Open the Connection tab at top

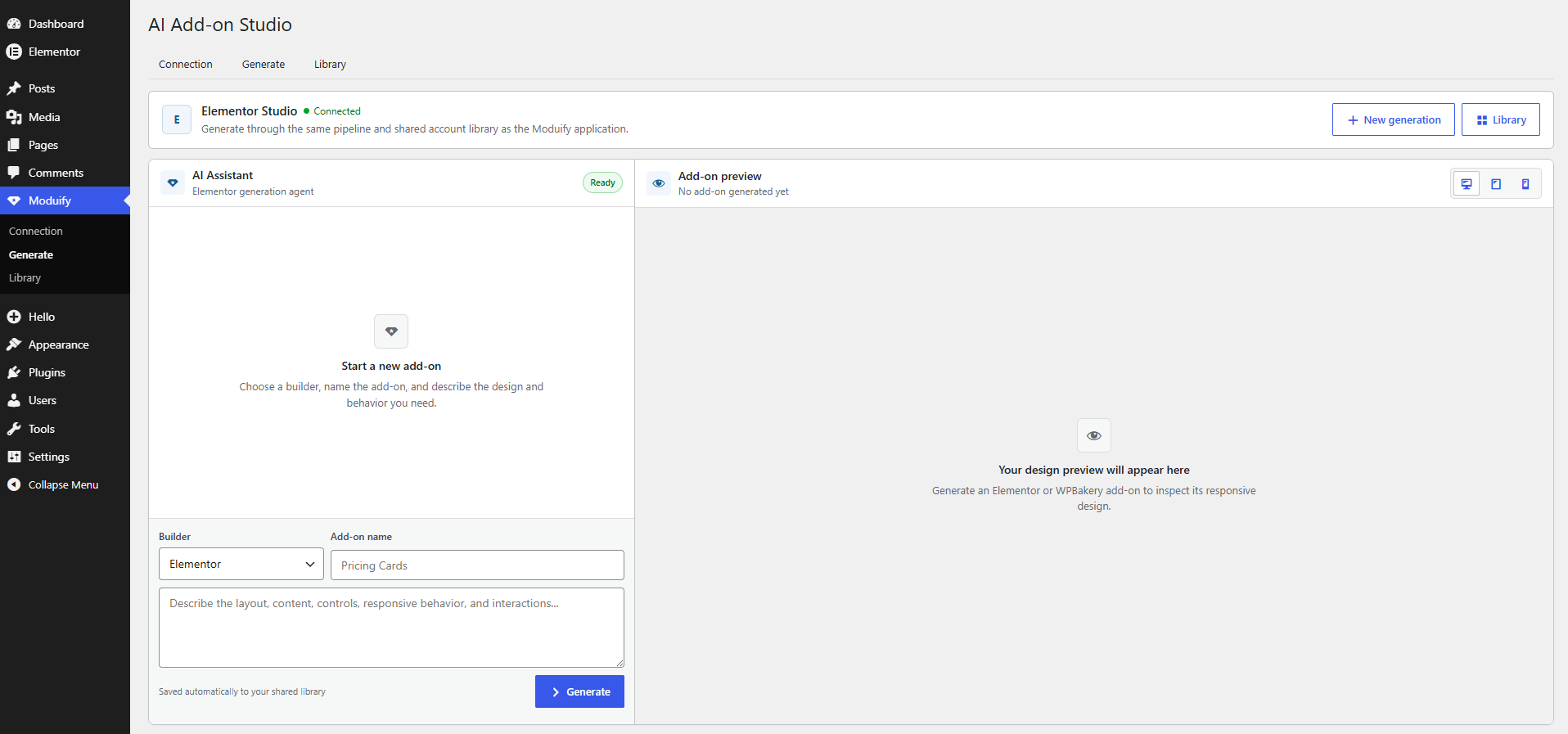[186, 64]
